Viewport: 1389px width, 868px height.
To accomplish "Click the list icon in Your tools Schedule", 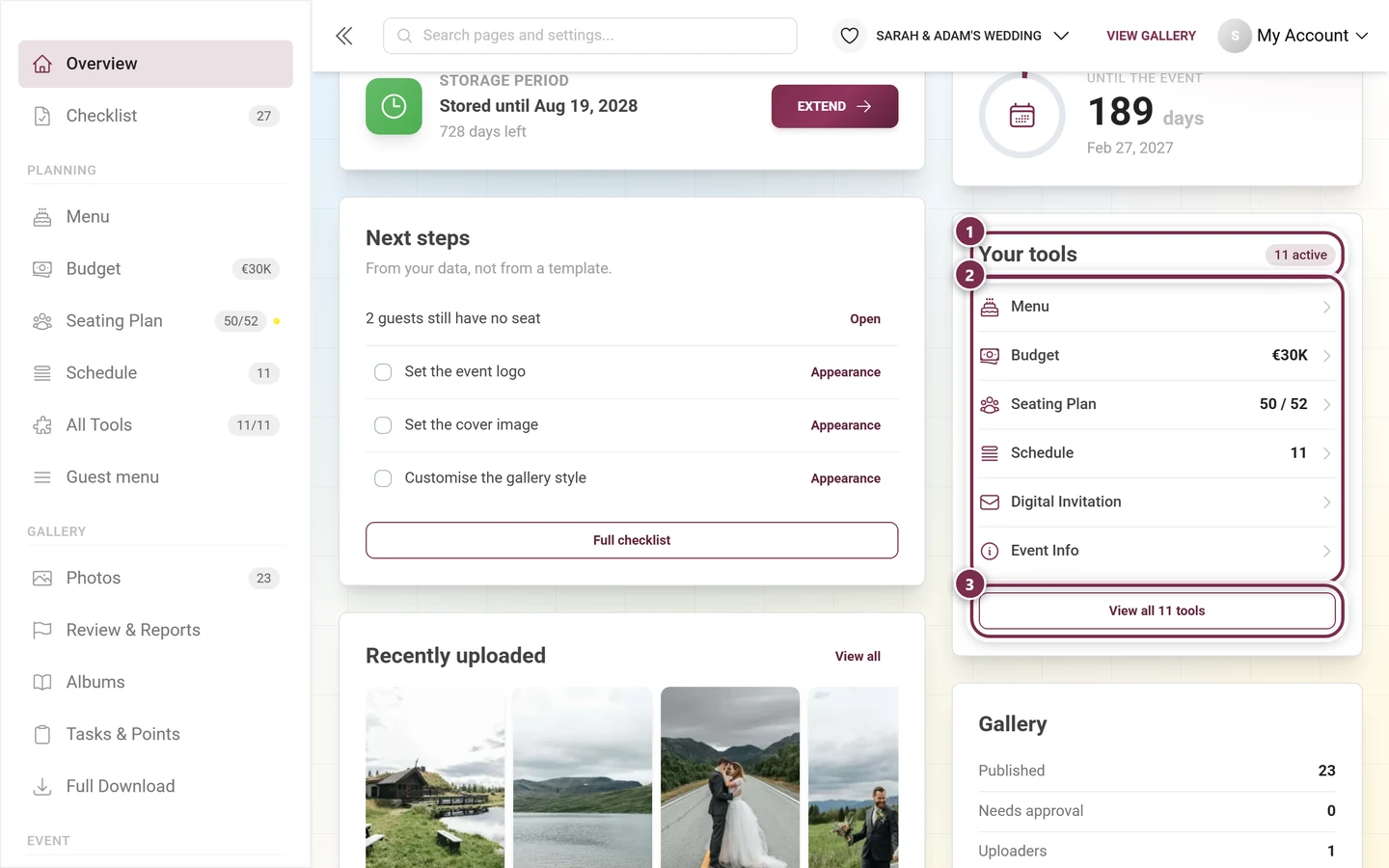I will point(990,453).
